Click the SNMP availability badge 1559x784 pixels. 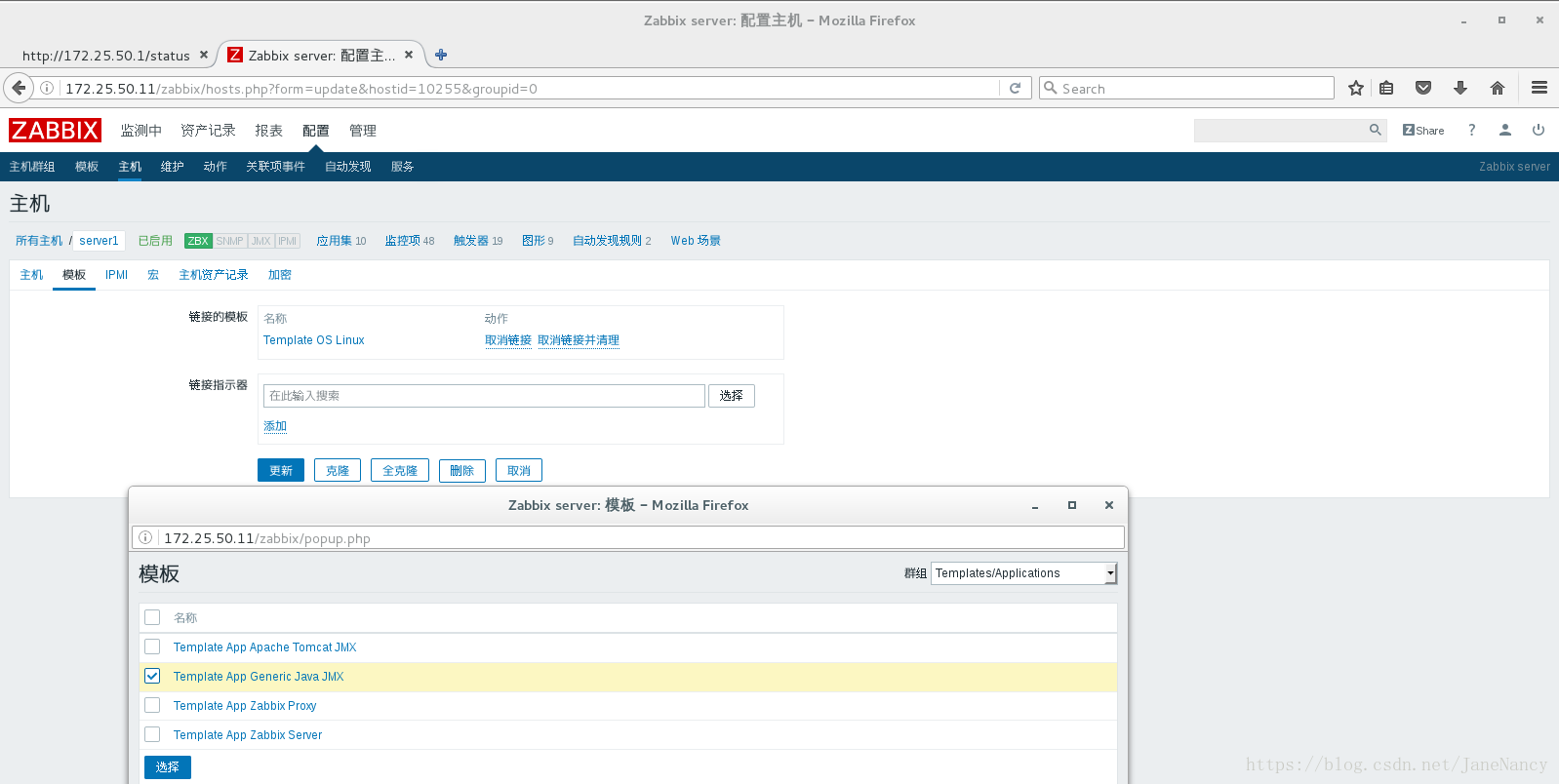(230, 241)
